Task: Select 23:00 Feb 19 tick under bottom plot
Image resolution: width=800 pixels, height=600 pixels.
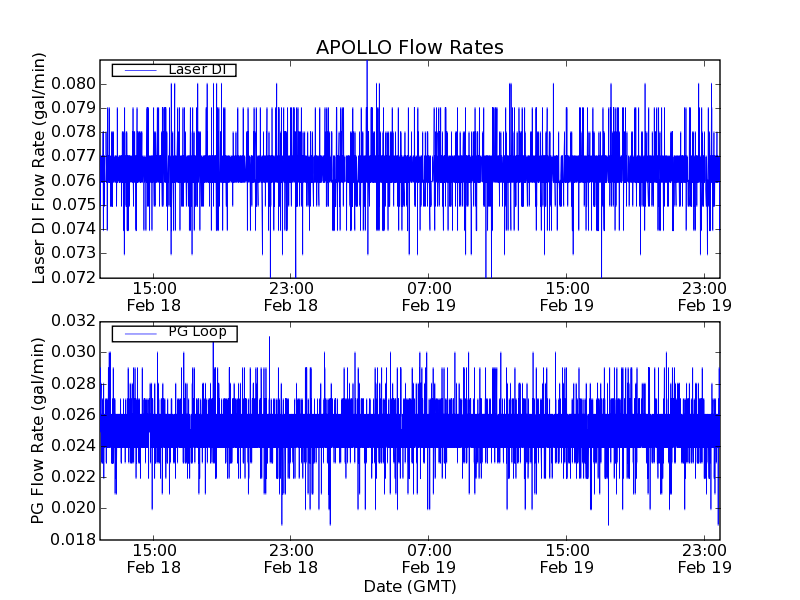Action: [x=705, y=558]
